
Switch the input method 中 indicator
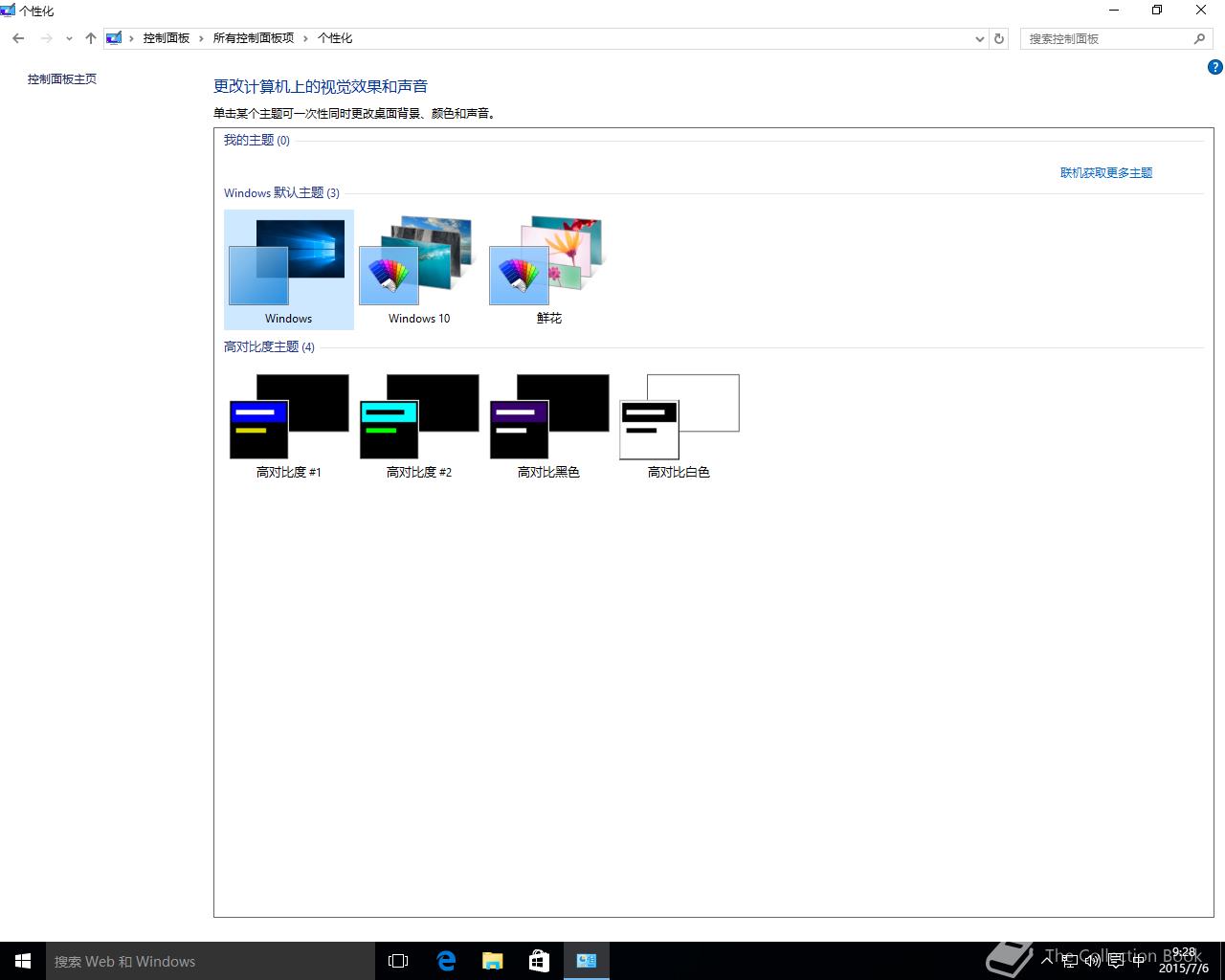tap(1139, 961)
